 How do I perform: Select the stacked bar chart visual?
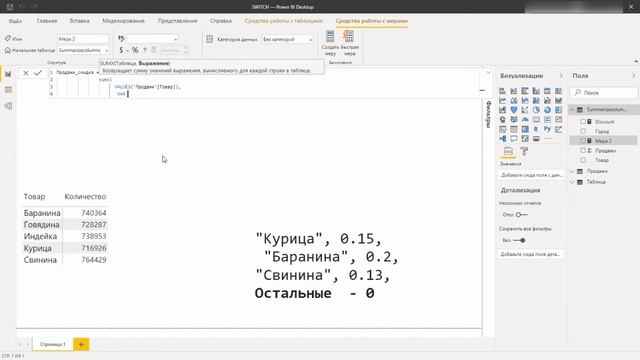[502, 91]
